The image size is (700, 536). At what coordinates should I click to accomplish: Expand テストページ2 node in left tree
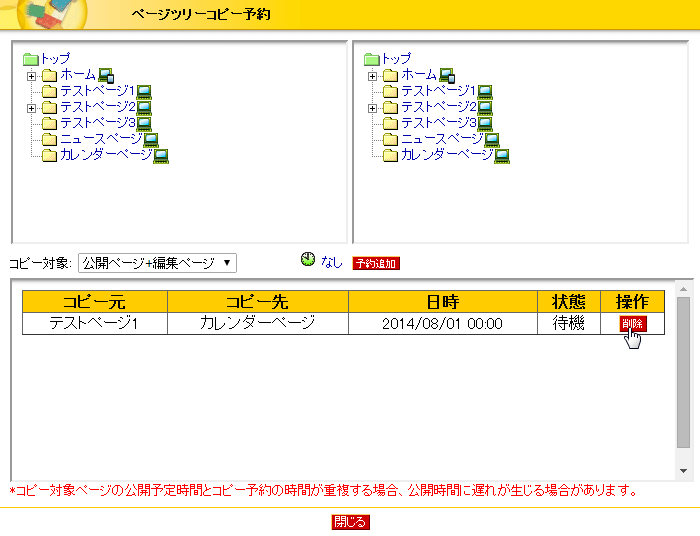click(31, 108)
